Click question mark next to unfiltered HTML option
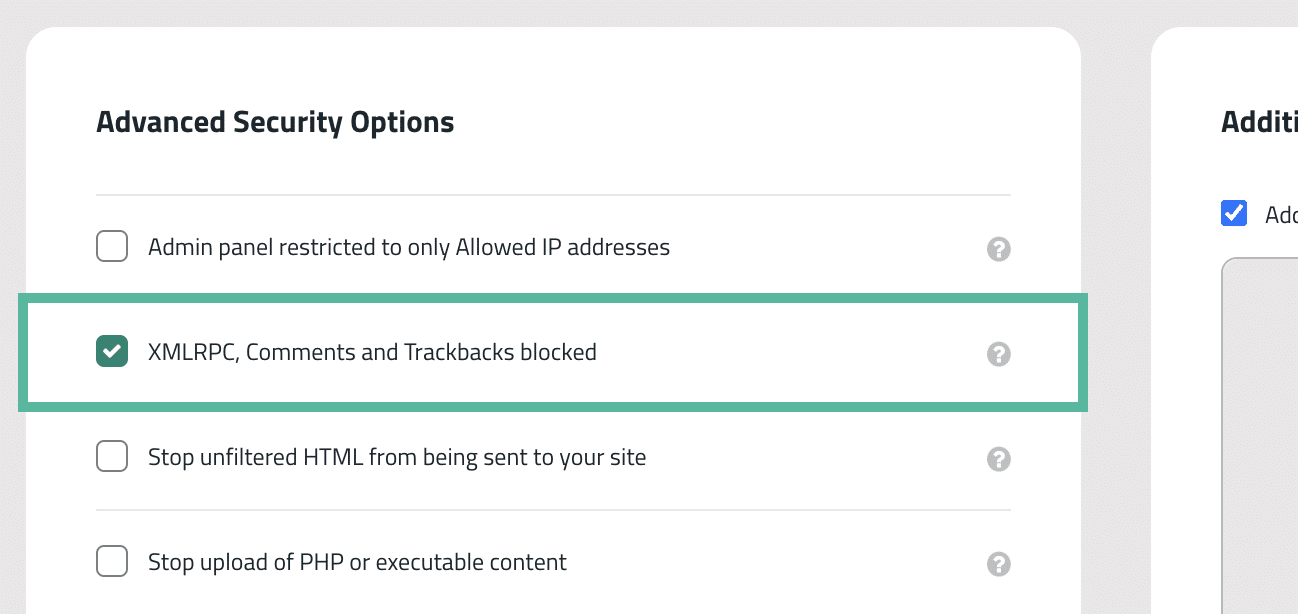This screenshot has width=1298, height=614. (998, 459)
